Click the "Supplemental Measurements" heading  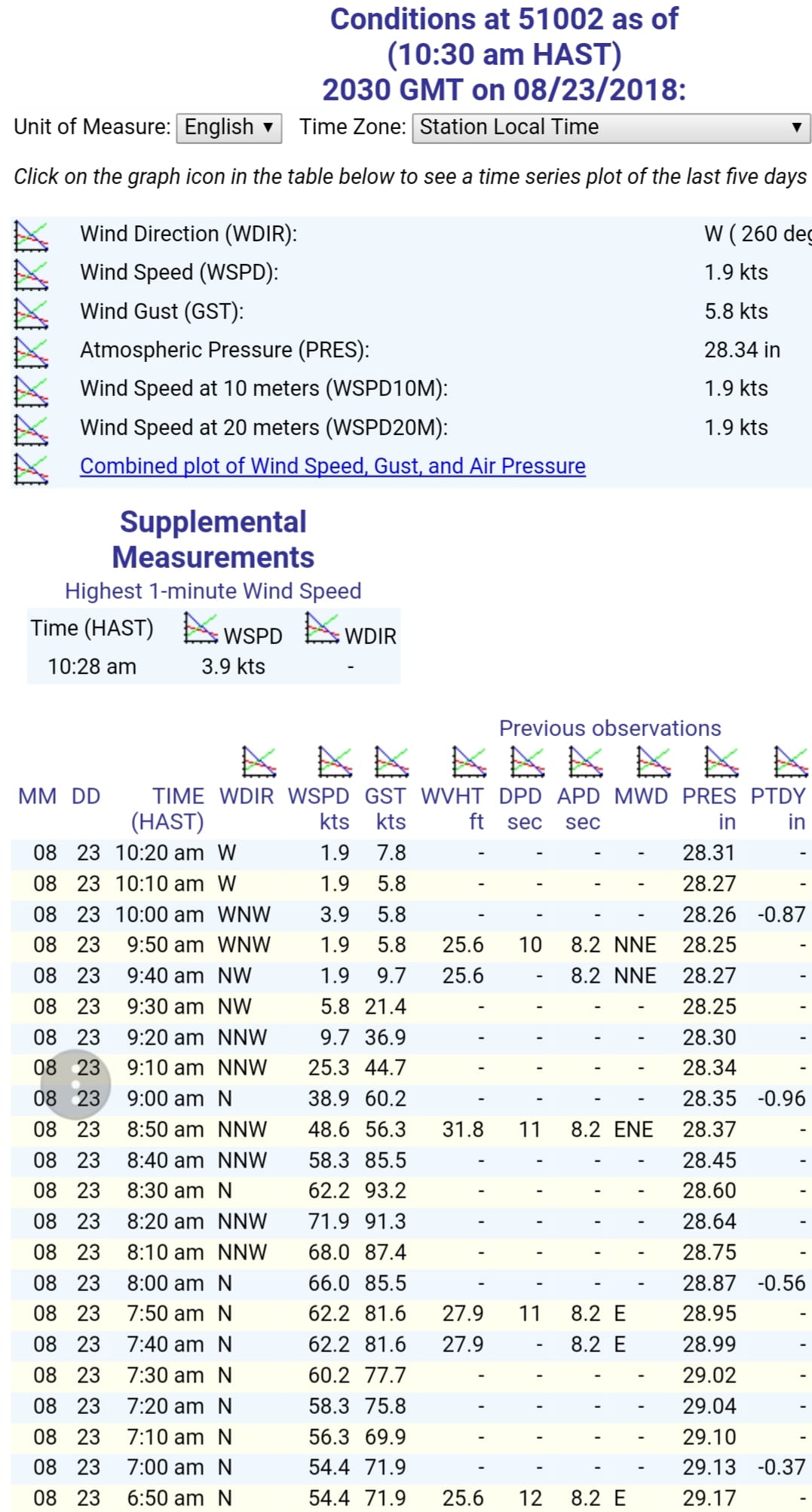coord(213,539)
